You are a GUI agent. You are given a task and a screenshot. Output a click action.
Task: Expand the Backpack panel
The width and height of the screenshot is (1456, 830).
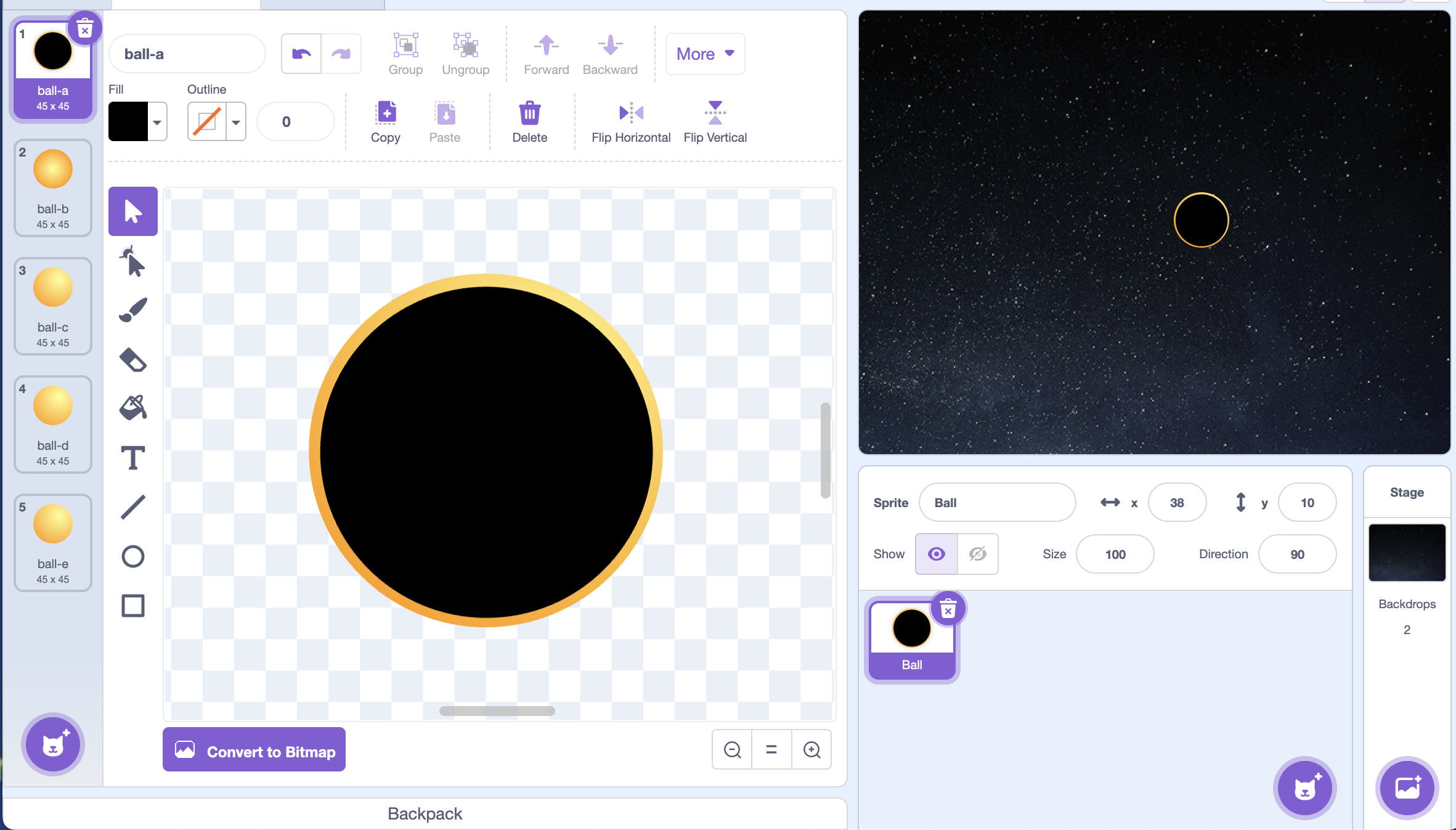(x=425, y=813)
